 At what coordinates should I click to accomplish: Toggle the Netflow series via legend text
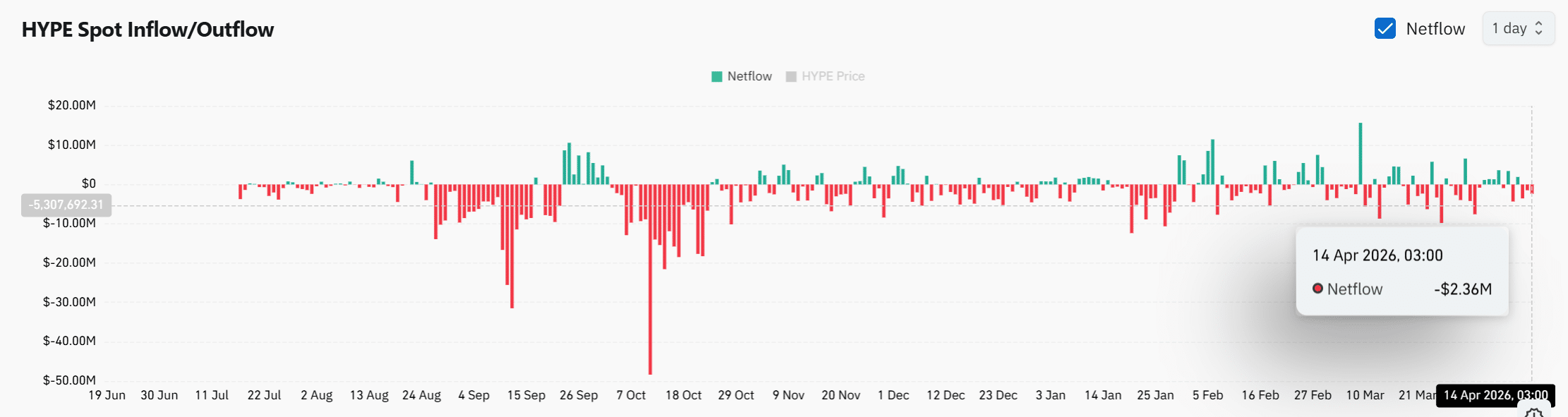pyautogui.click(x=749, y=76)
